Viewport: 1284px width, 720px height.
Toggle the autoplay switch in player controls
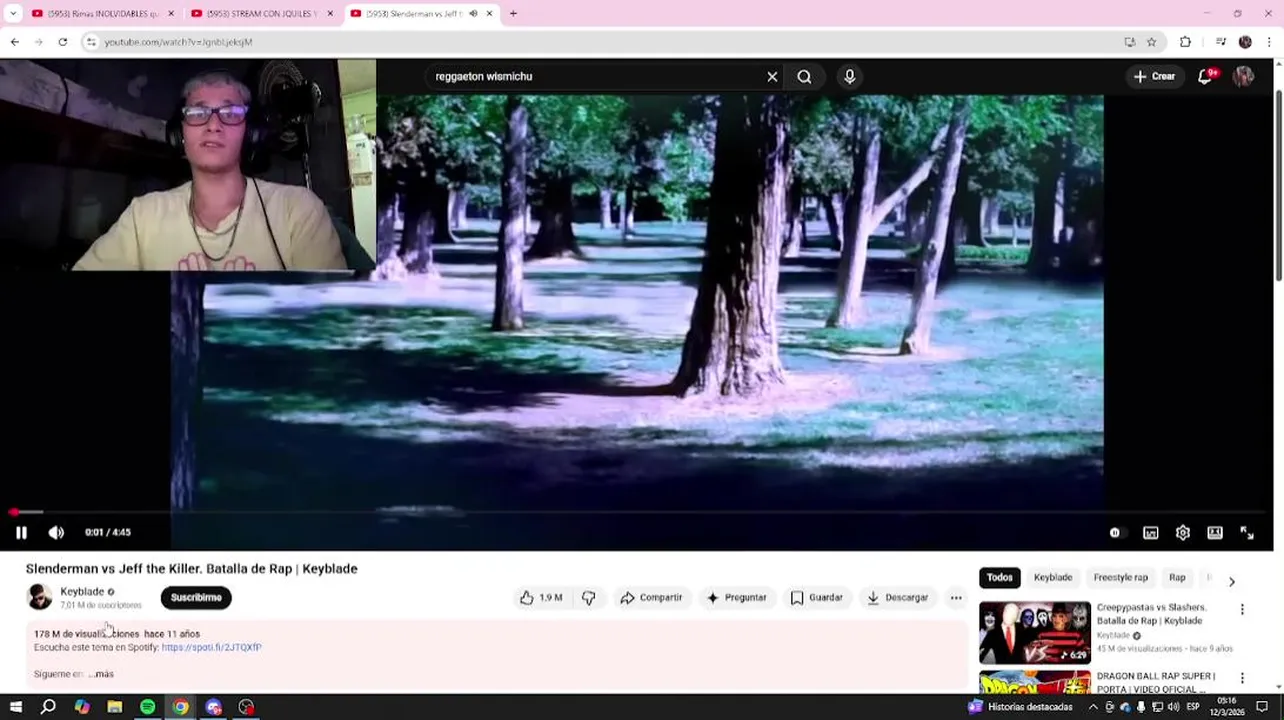[1116, 533]
